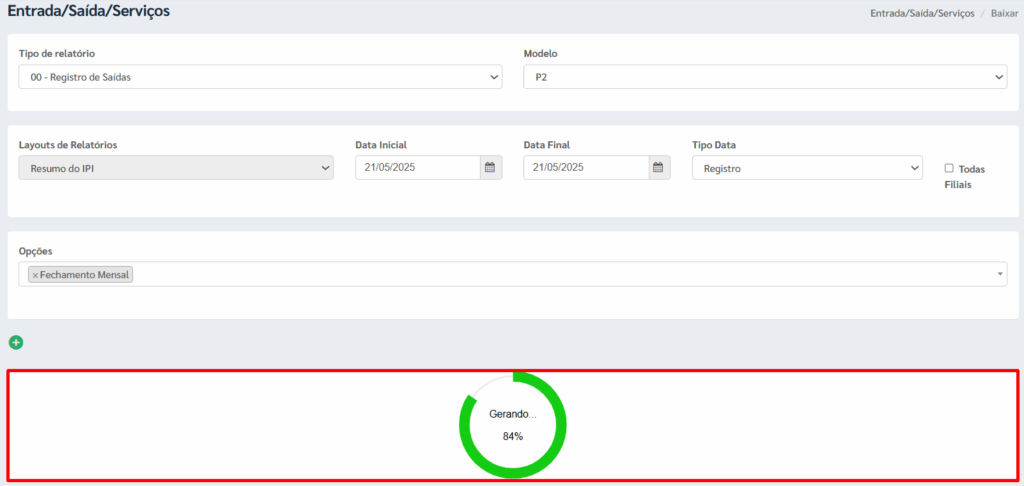Click the 84% progress percentage text
1024x486 pixels.
pyautogui.click(x=513, y=436)
